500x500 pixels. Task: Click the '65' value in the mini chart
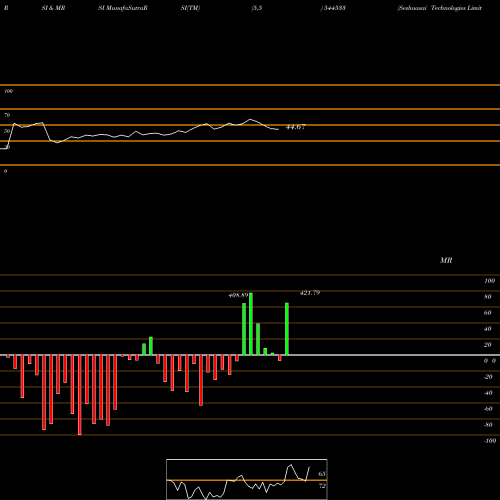point(322,474)
